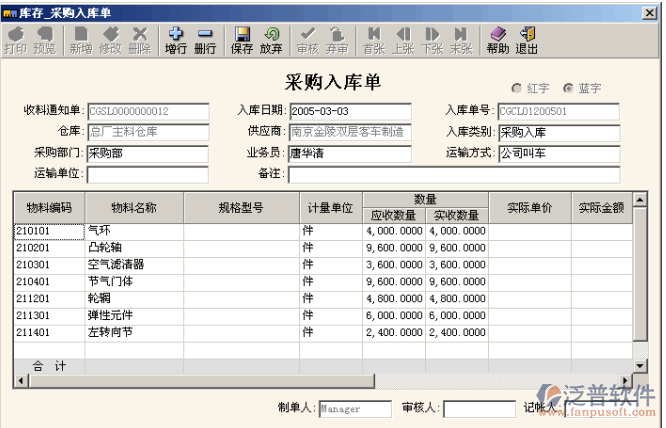Click the 物料编码 column header

(48, 208)
